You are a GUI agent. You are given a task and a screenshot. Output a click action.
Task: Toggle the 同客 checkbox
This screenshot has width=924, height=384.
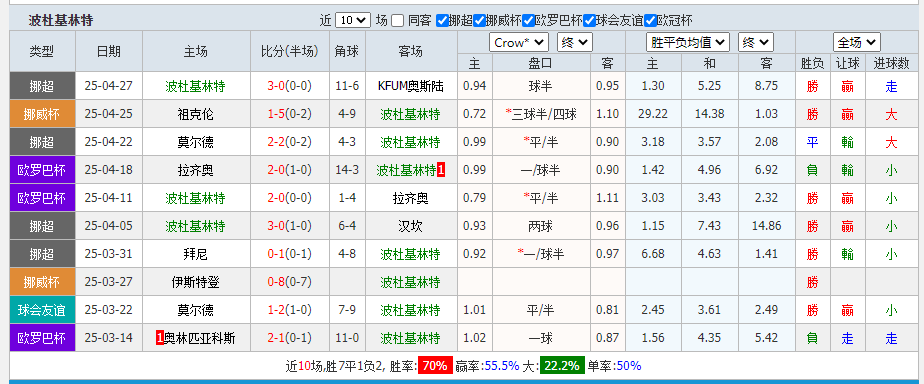click(x=398, y=21)
